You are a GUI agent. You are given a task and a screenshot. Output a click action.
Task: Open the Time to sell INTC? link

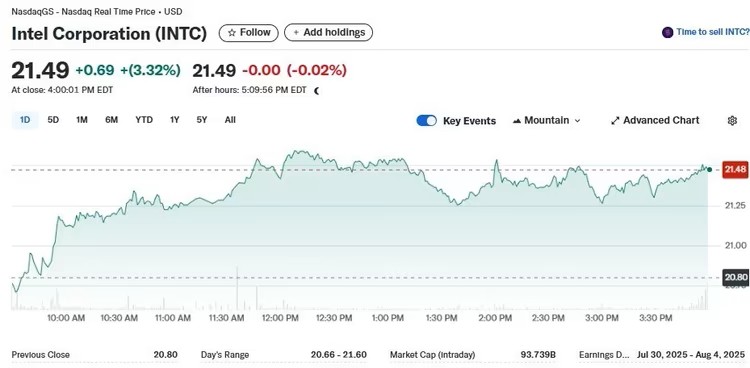[713, 32]
